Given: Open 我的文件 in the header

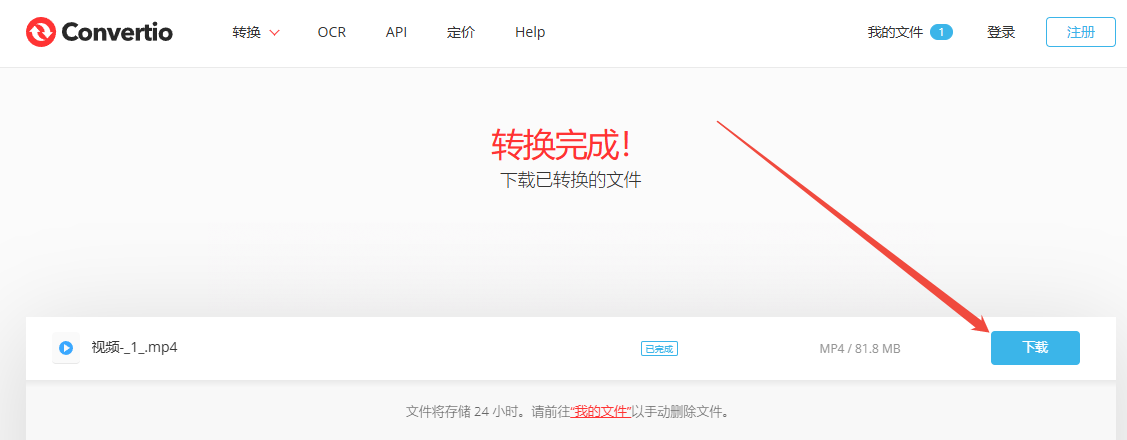Looking at the screenshot, I should point(895,32).
